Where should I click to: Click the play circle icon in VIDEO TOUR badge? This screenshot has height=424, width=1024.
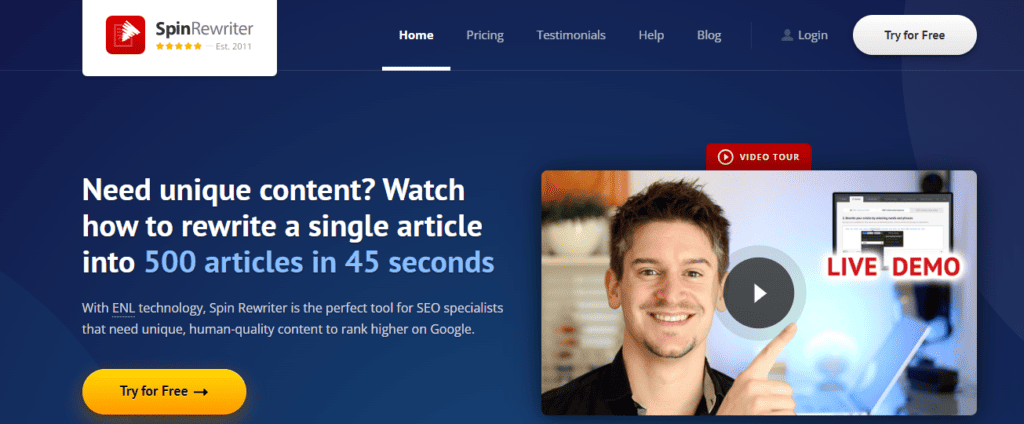pos(725,157)
